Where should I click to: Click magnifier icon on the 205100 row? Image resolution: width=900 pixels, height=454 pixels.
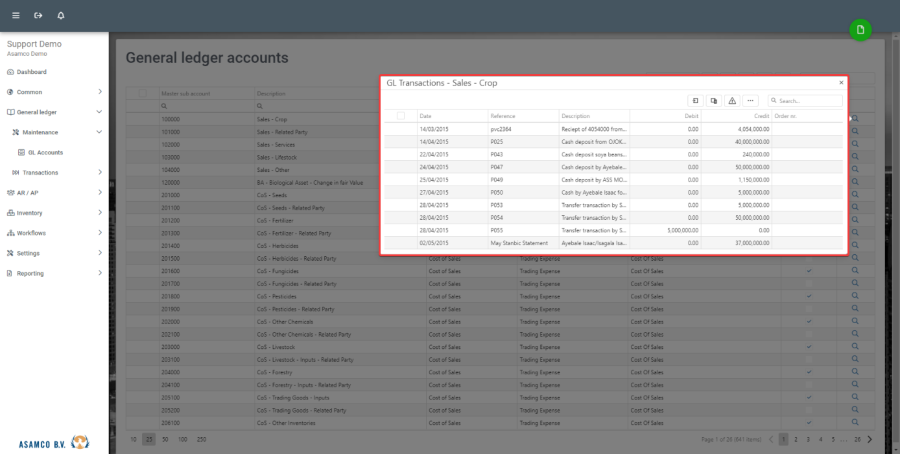coord(856,397)
